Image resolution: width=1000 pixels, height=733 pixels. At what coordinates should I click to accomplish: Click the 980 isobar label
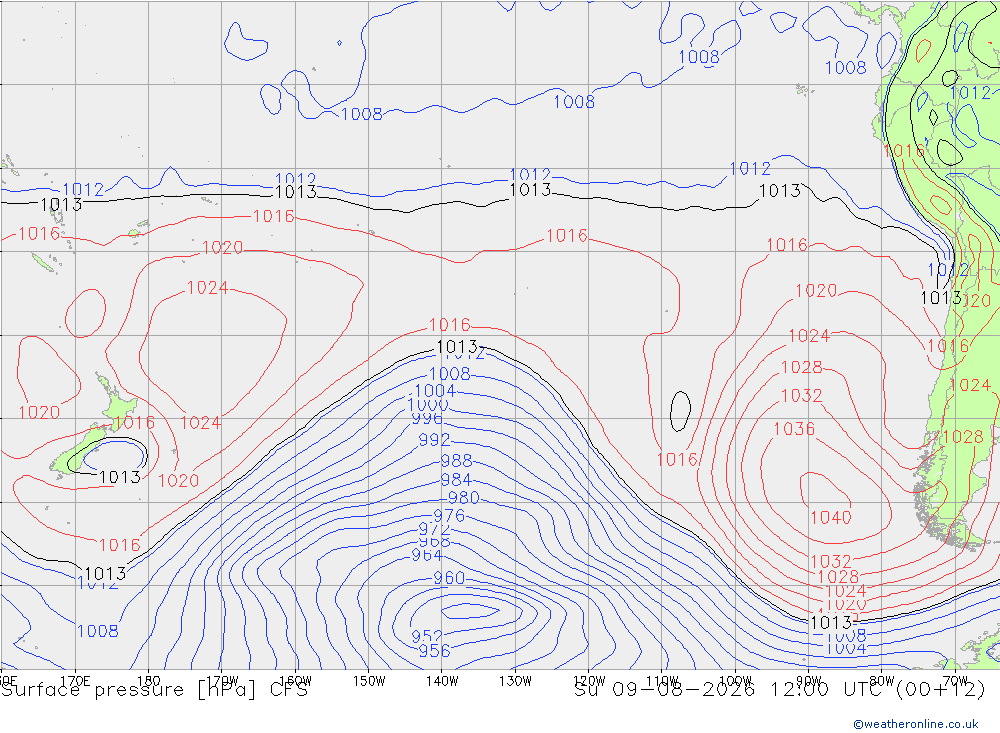pos(464,498)
